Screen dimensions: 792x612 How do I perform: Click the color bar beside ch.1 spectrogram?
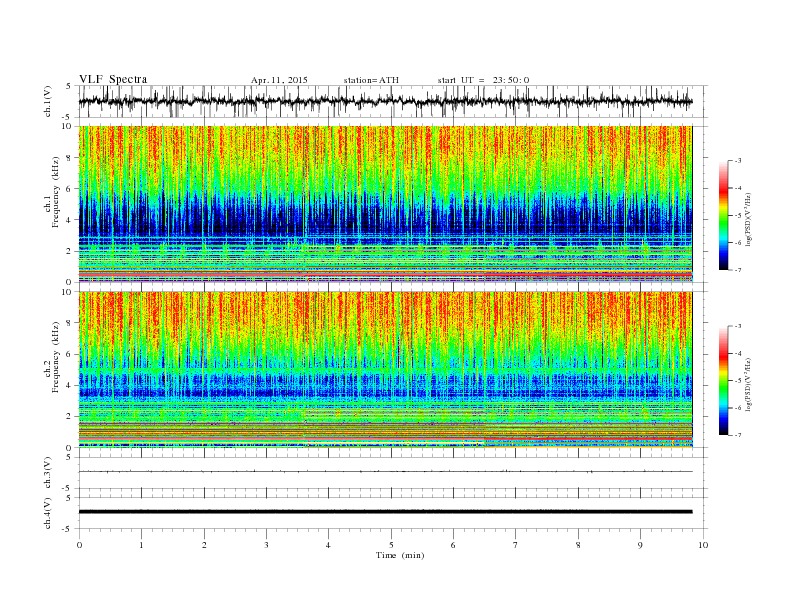coord(723,216)
